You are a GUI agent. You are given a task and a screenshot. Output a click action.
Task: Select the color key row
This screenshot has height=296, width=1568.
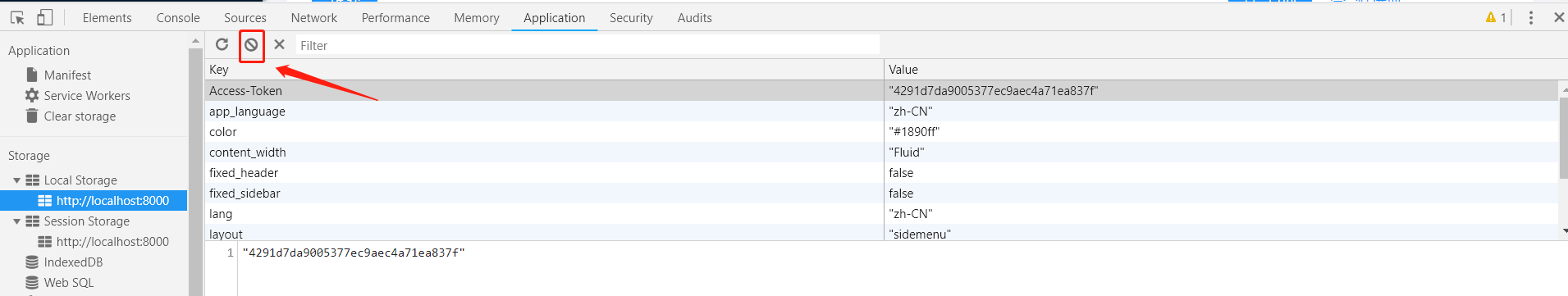pyautogui.click(x=544, y=132)
